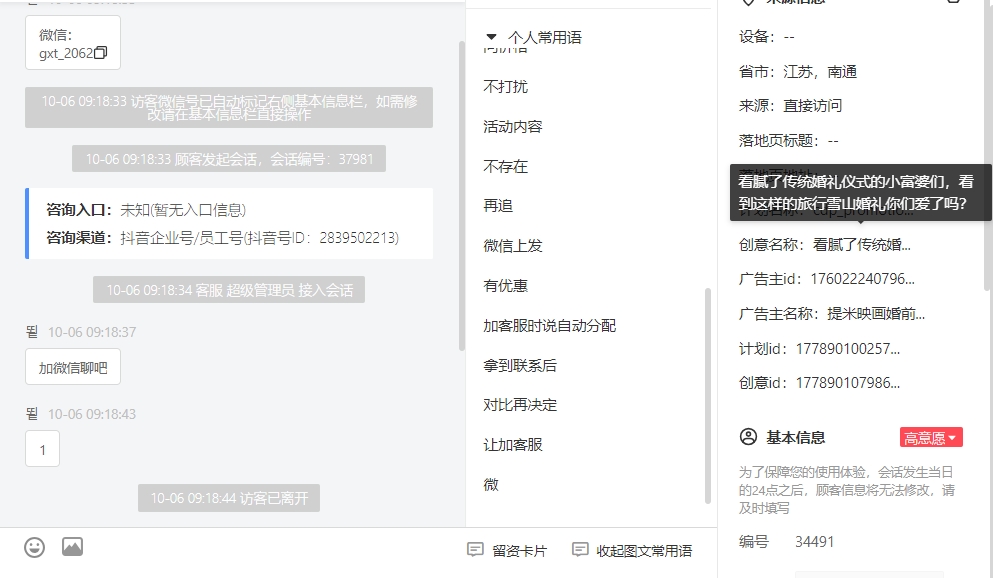Click the 咨询渠道 抖音企业号 line
The height and width of the screenshot is (578, 993).
point(222,237)
